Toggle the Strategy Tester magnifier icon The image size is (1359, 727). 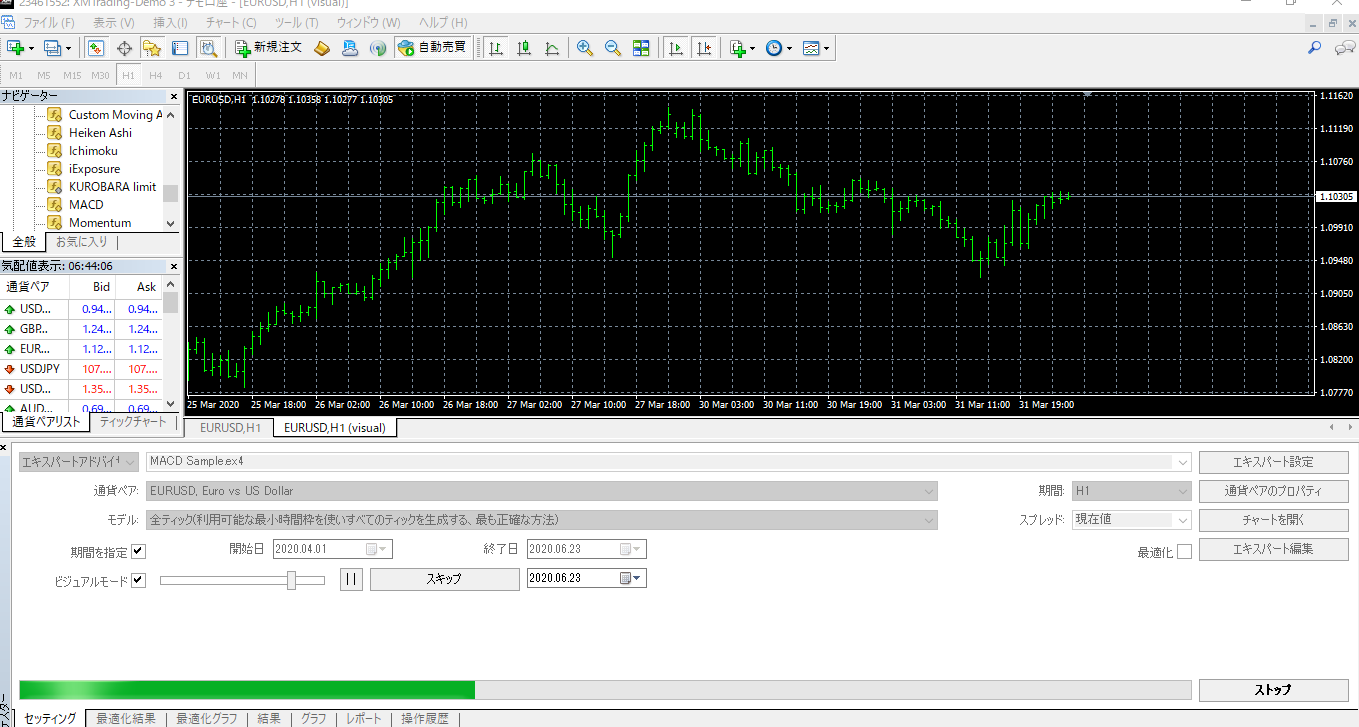click(x=208, y=47)
